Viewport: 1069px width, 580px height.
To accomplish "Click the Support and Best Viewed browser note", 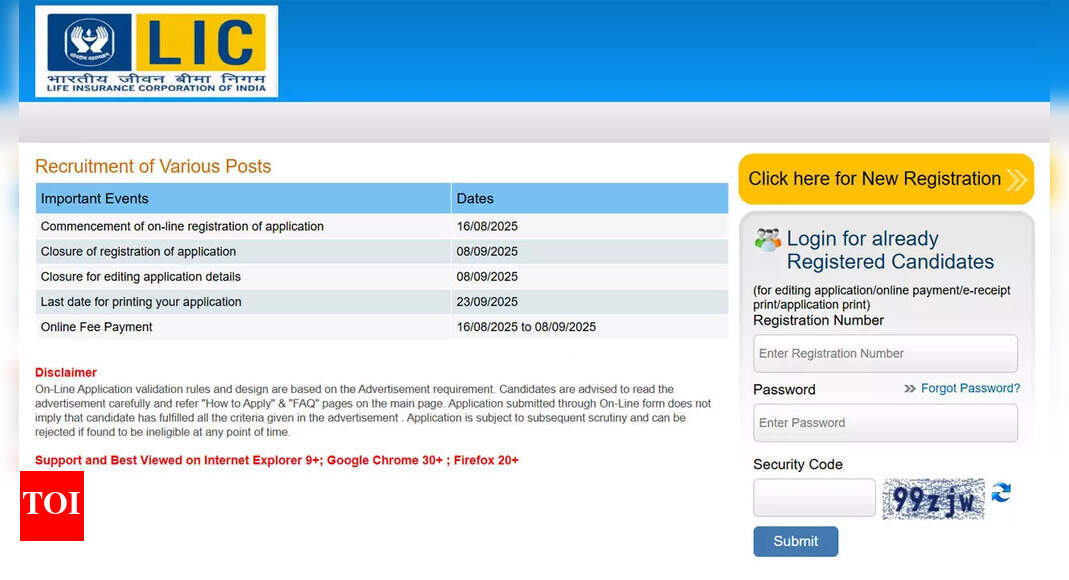I will 277,460.
